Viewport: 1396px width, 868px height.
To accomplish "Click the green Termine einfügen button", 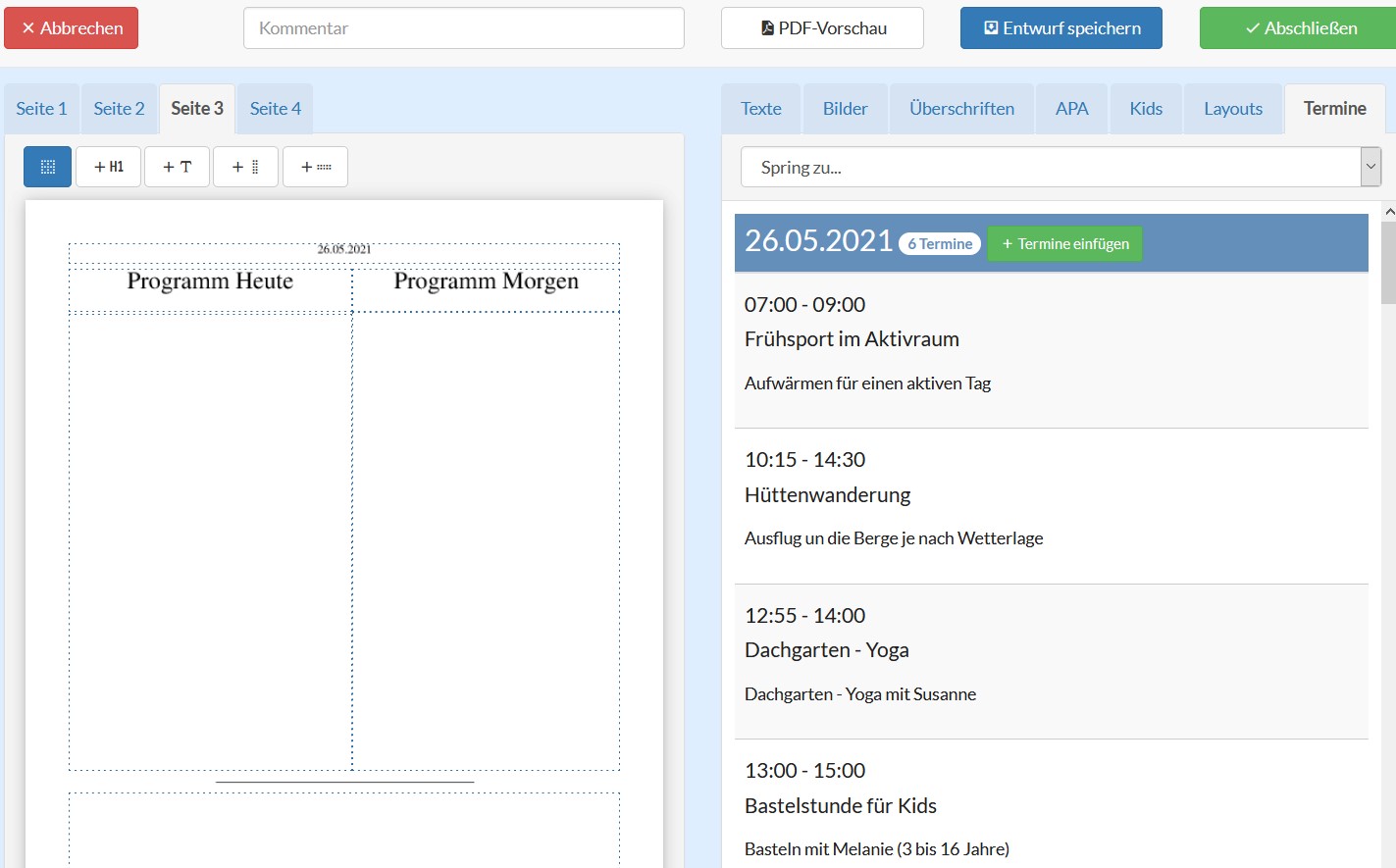I will pyautogui.click(x=1064, y=244).
